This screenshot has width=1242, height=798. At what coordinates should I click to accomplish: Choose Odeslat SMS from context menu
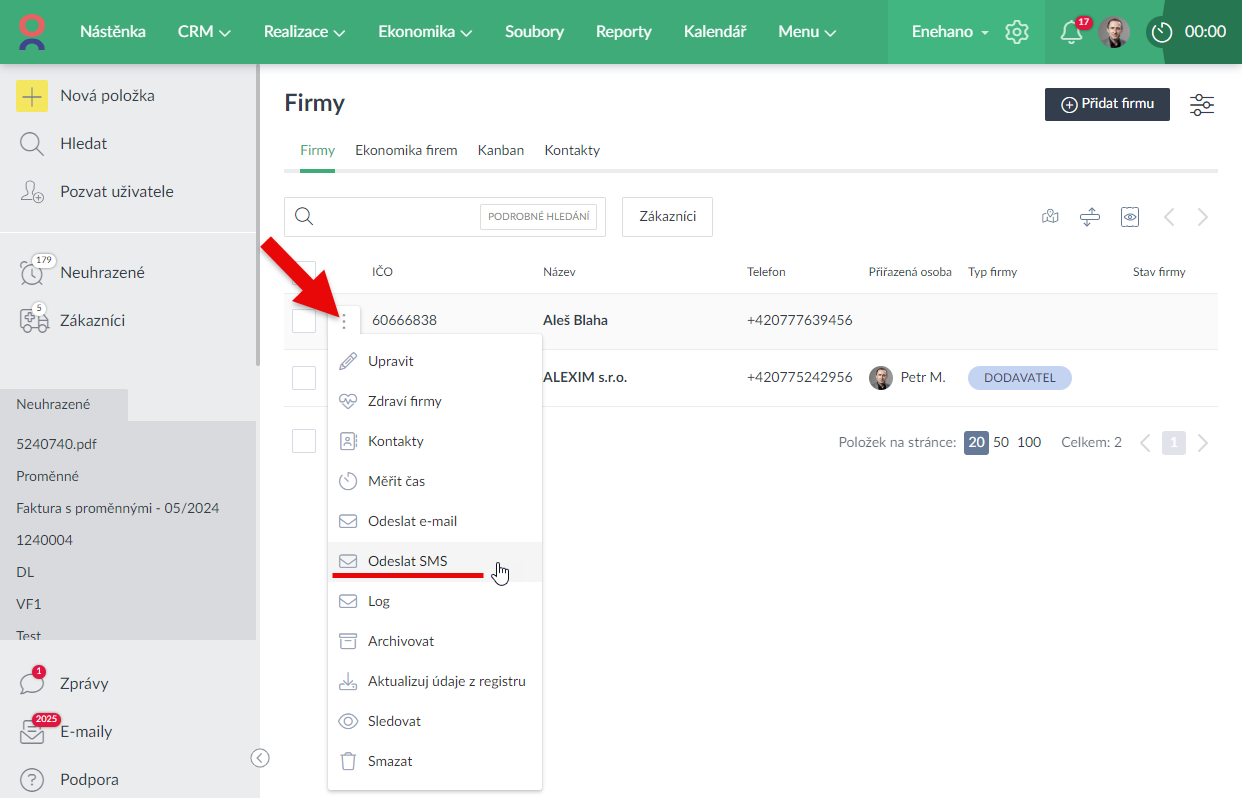(407, 561)
